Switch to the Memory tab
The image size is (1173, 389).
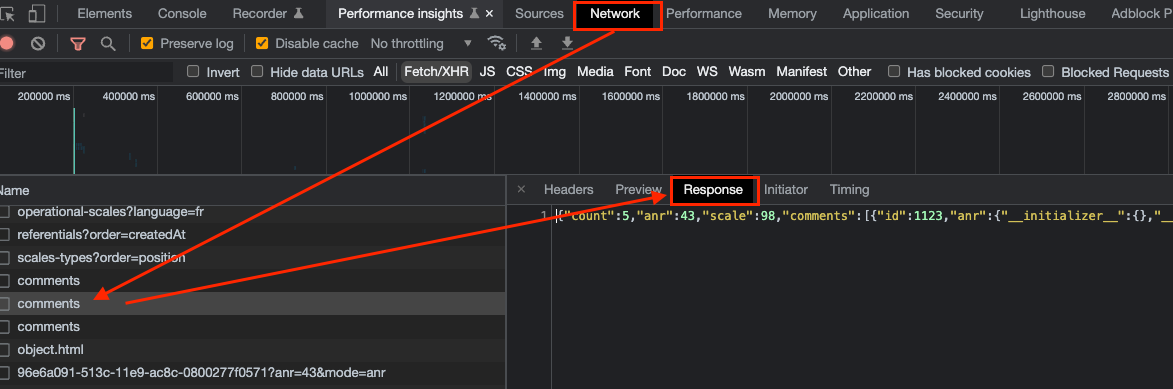coord(792,13)
